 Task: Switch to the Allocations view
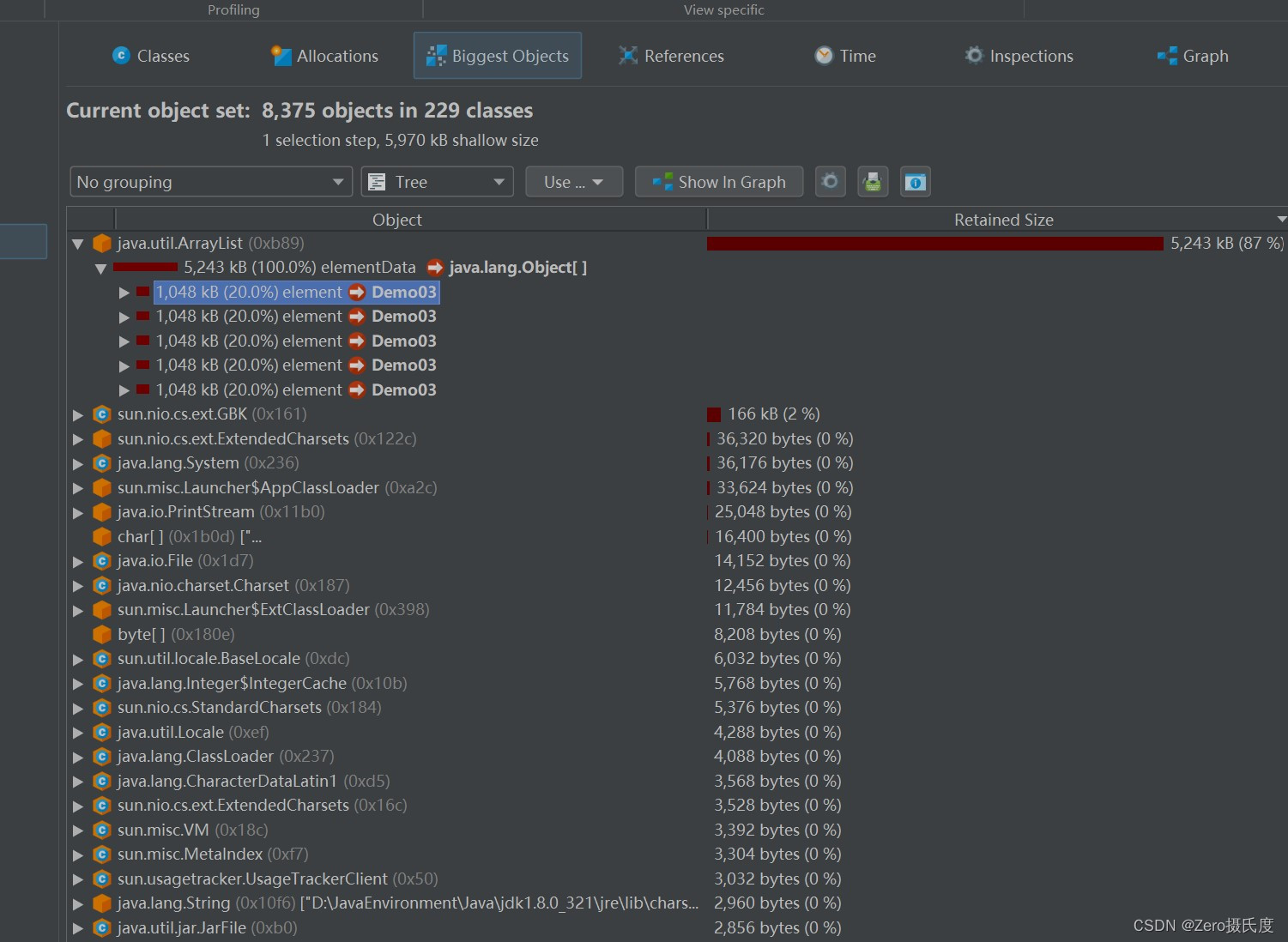324,56
